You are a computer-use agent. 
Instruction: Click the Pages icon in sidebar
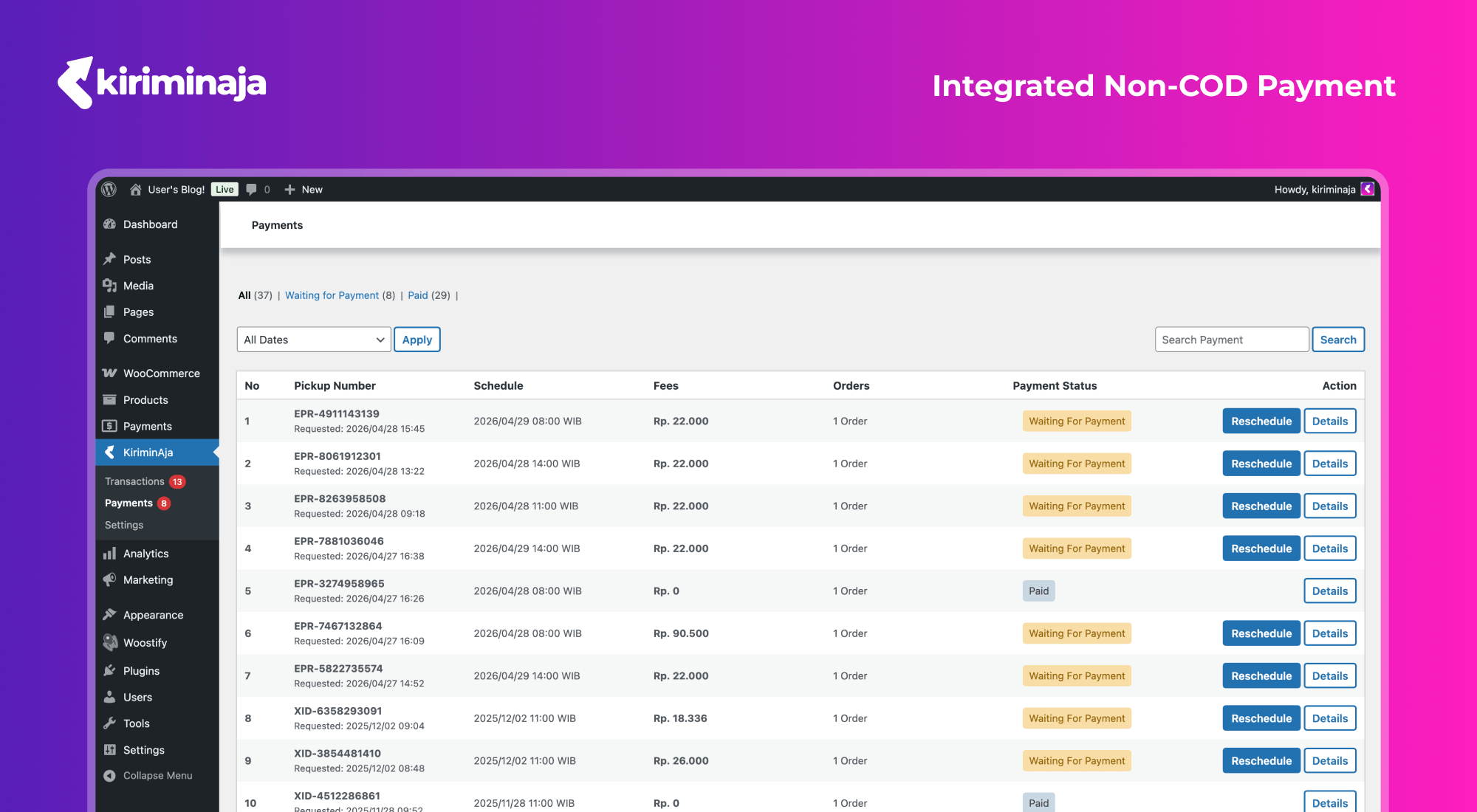[110, 312]
